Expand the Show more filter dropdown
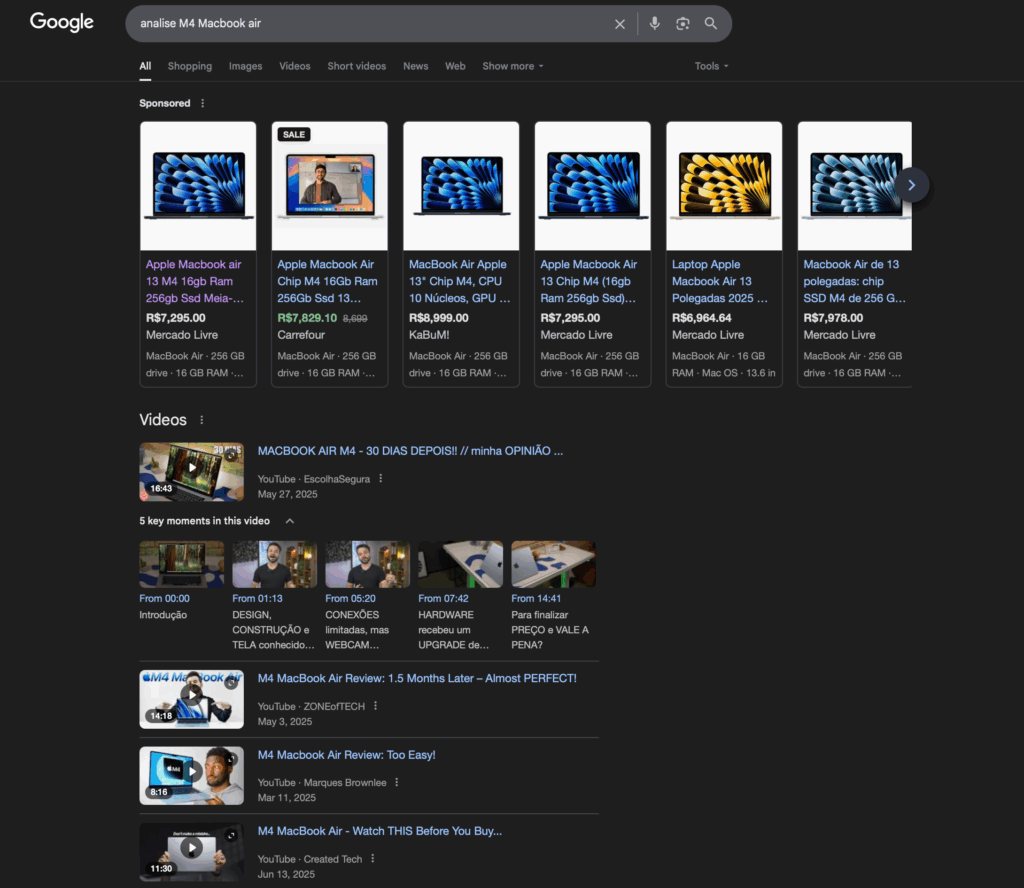The image size is (1024, 888). [x=512, y=66]
